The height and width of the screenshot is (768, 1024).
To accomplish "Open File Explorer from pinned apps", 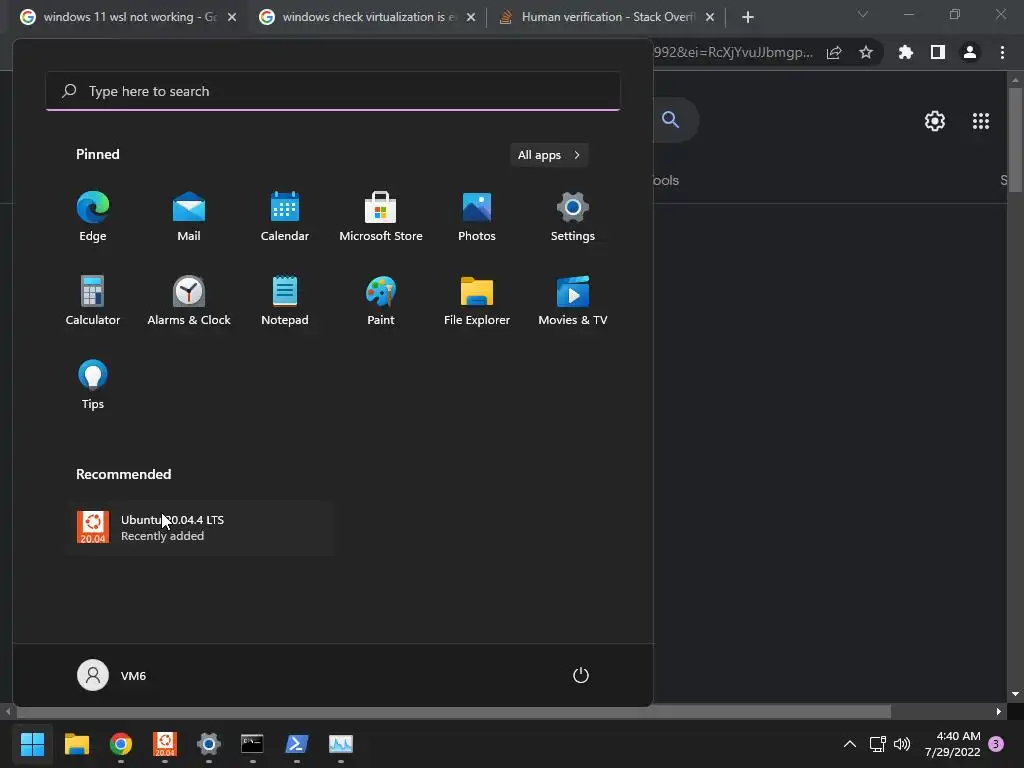I will click(477, 301).
